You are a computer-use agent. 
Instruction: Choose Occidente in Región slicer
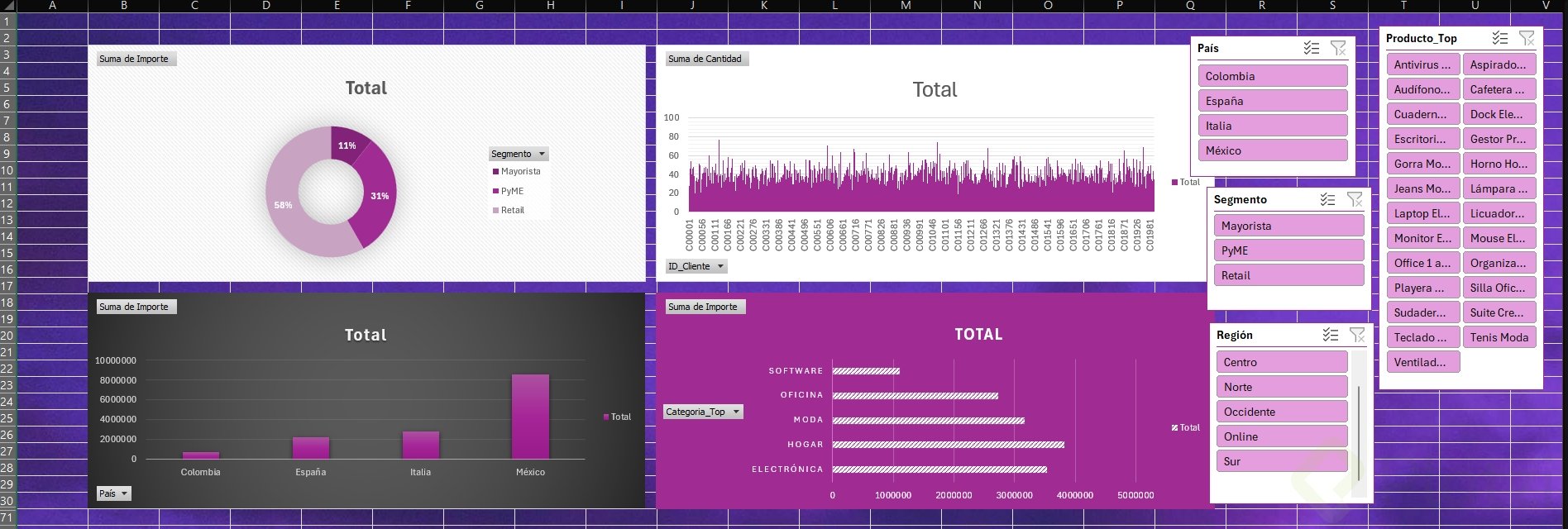pyautogui.click(x=1282, y=412)
